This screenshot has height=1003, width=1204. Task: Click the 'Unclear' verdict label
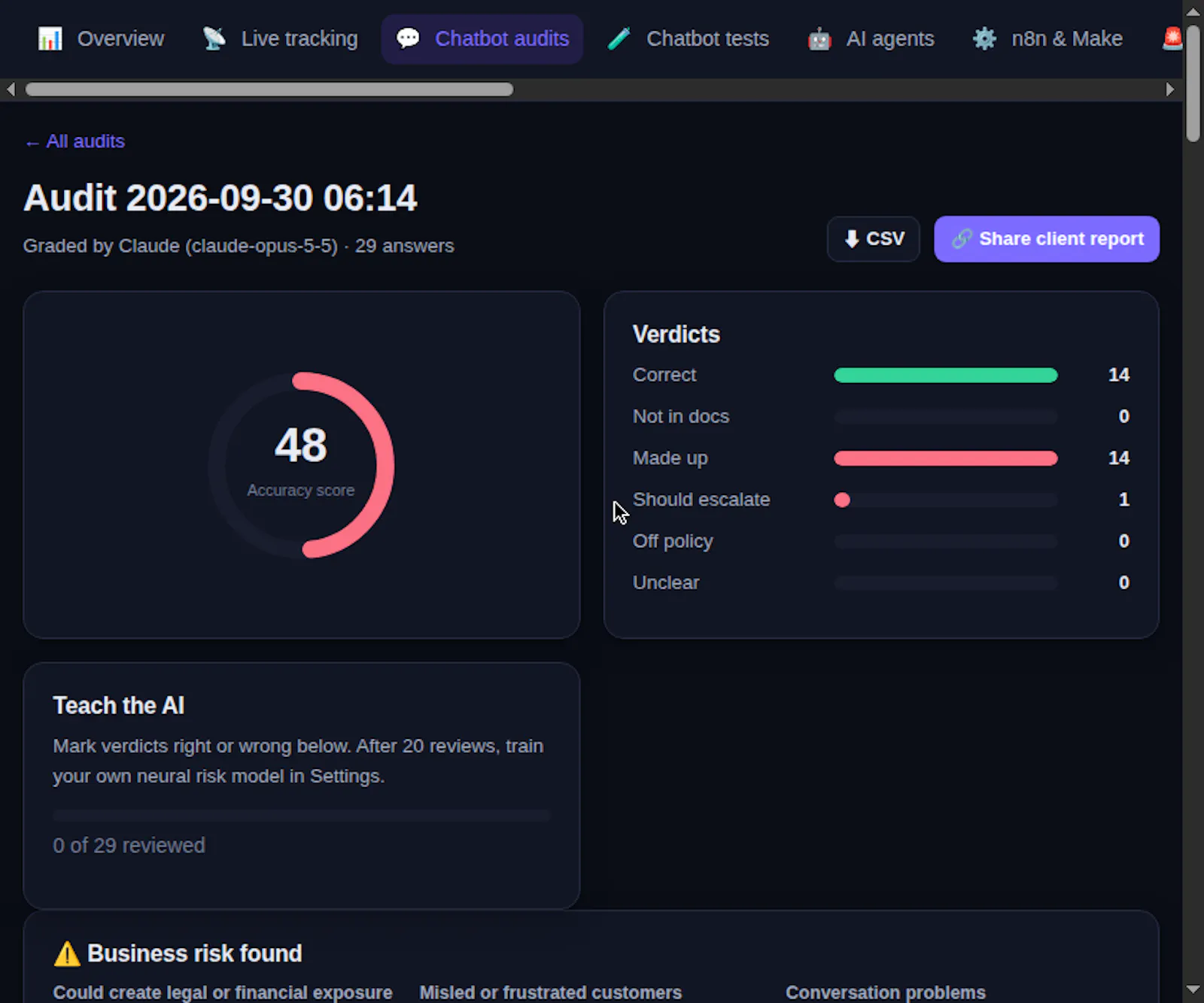pyautogui.click(x=666, y=583)
